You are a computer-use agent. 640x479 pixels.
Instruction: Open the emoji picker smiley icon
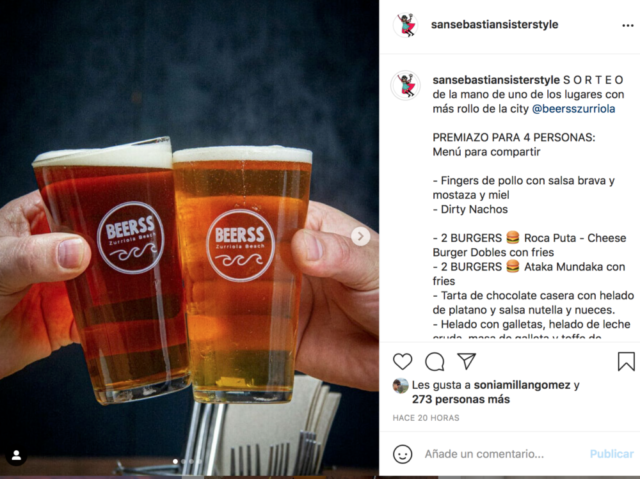pos(402,454)
